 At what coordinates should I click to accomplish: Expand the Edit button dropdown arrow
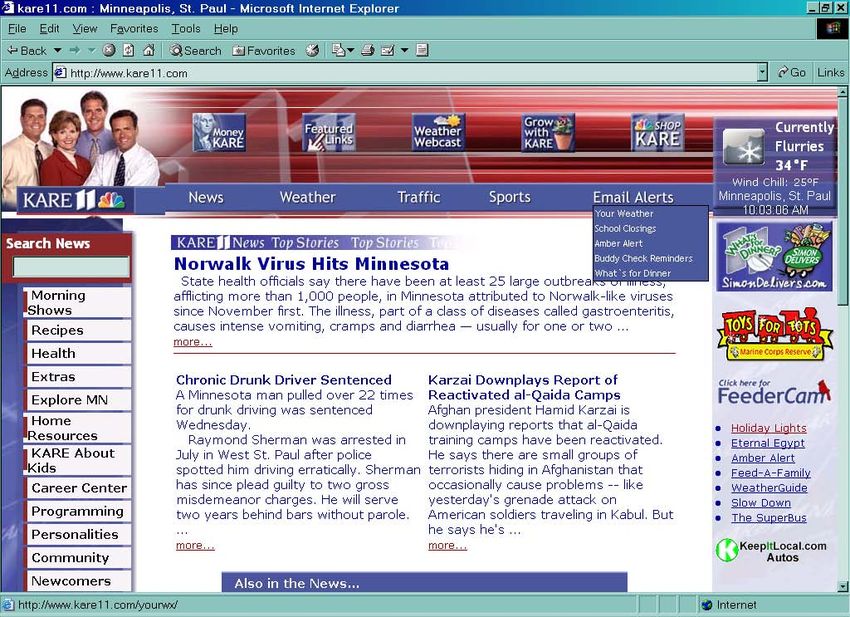404,50
